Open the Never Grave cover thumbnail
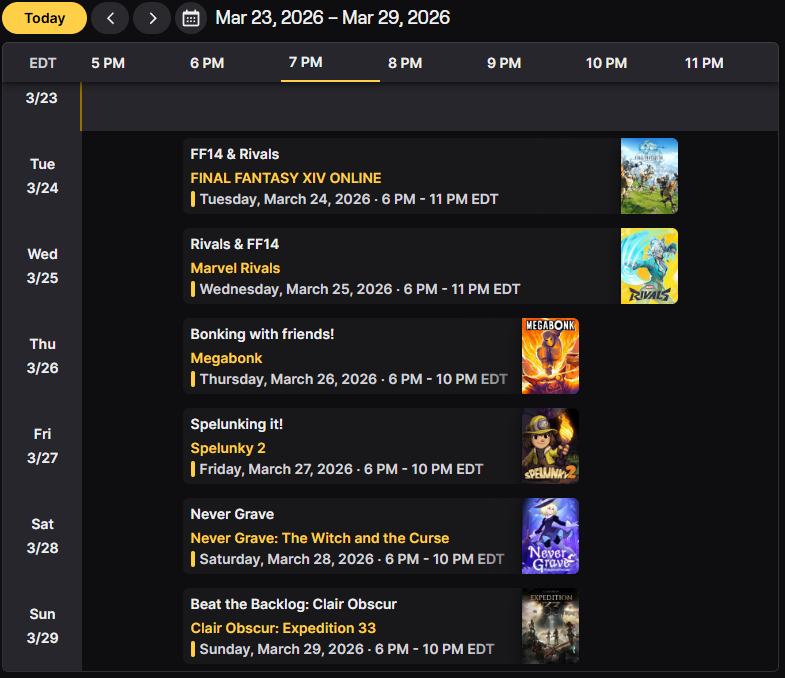 [x=550, y=536]
